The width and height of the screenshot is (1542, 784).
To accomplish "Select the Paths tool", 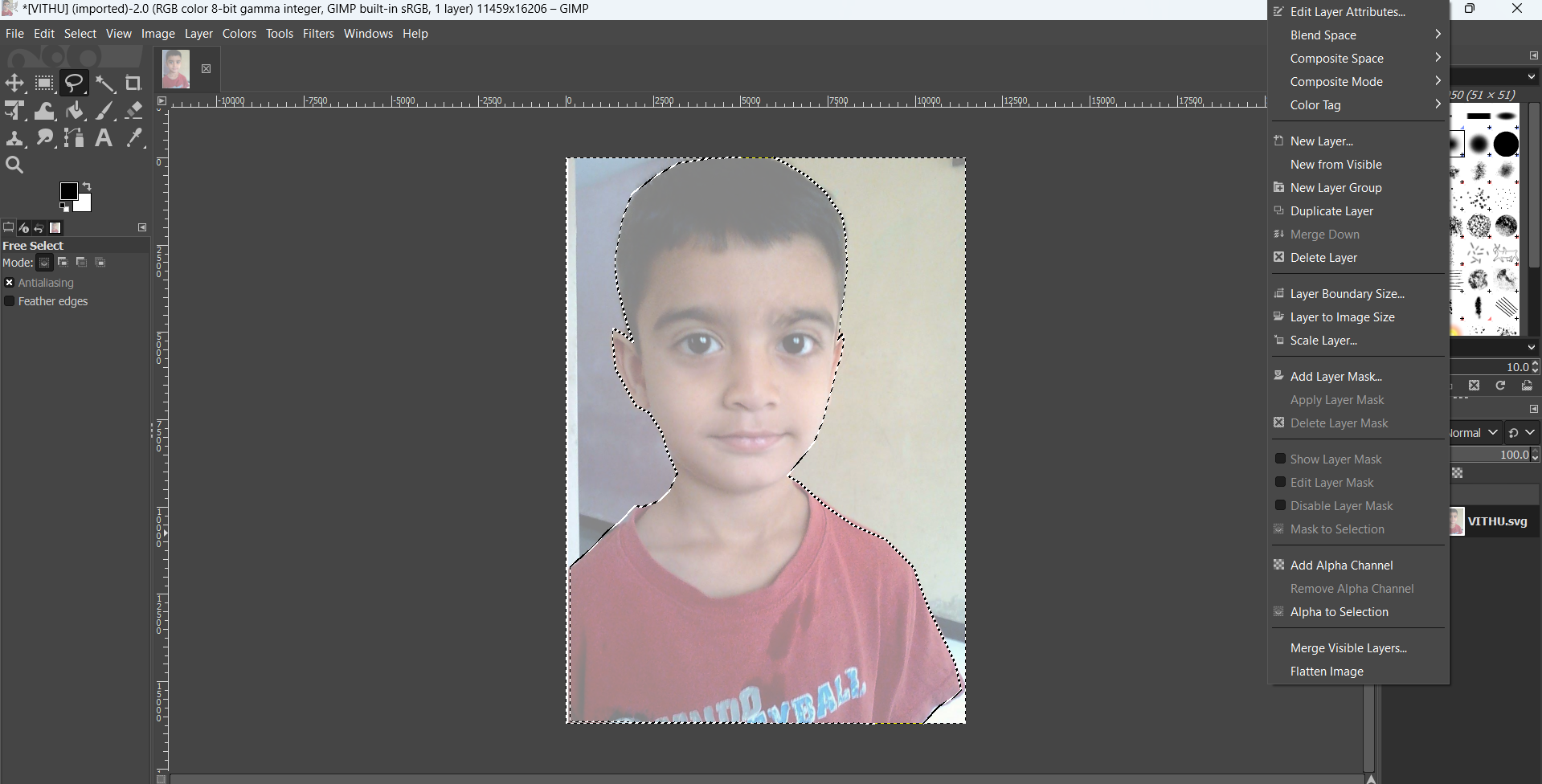I will tap(74, 138).
